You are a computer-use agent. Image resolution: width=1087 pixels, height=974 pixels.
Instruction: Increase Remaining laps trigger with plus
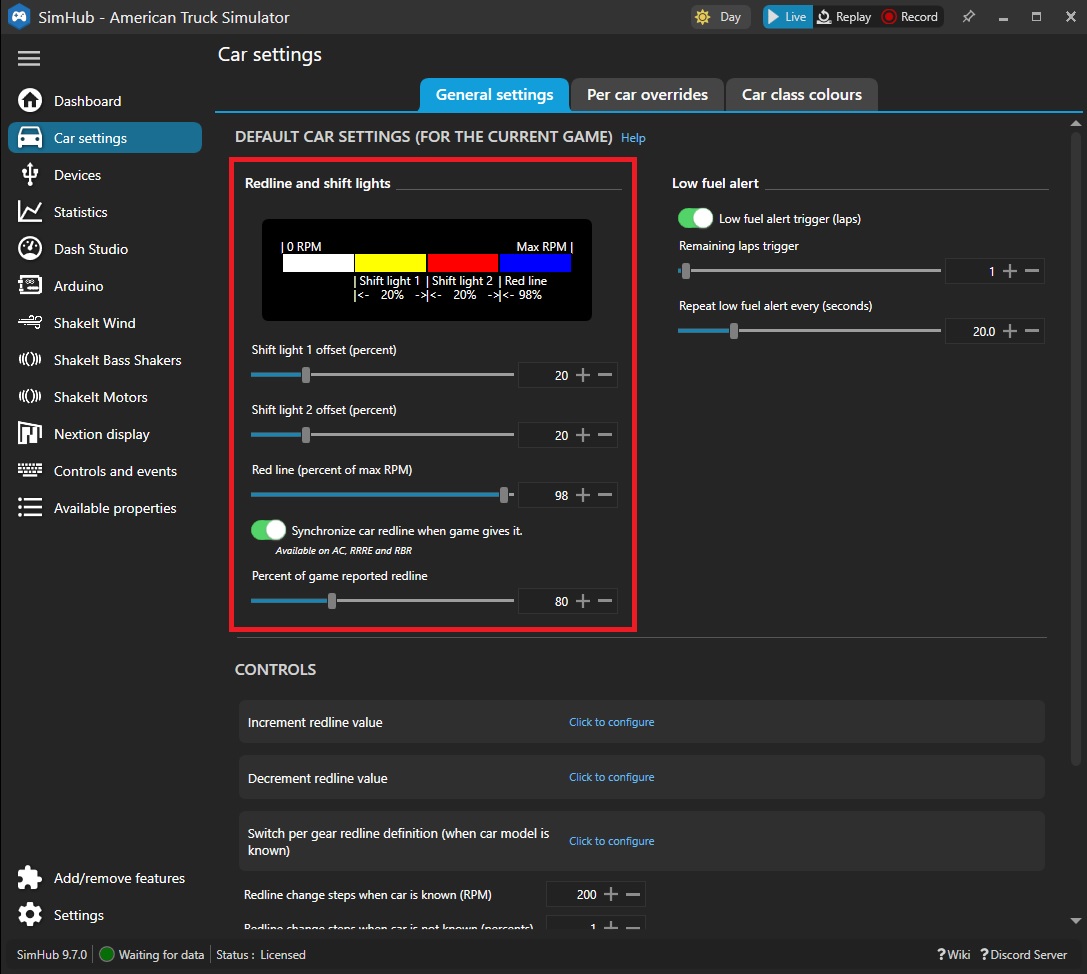[1010, 271]
